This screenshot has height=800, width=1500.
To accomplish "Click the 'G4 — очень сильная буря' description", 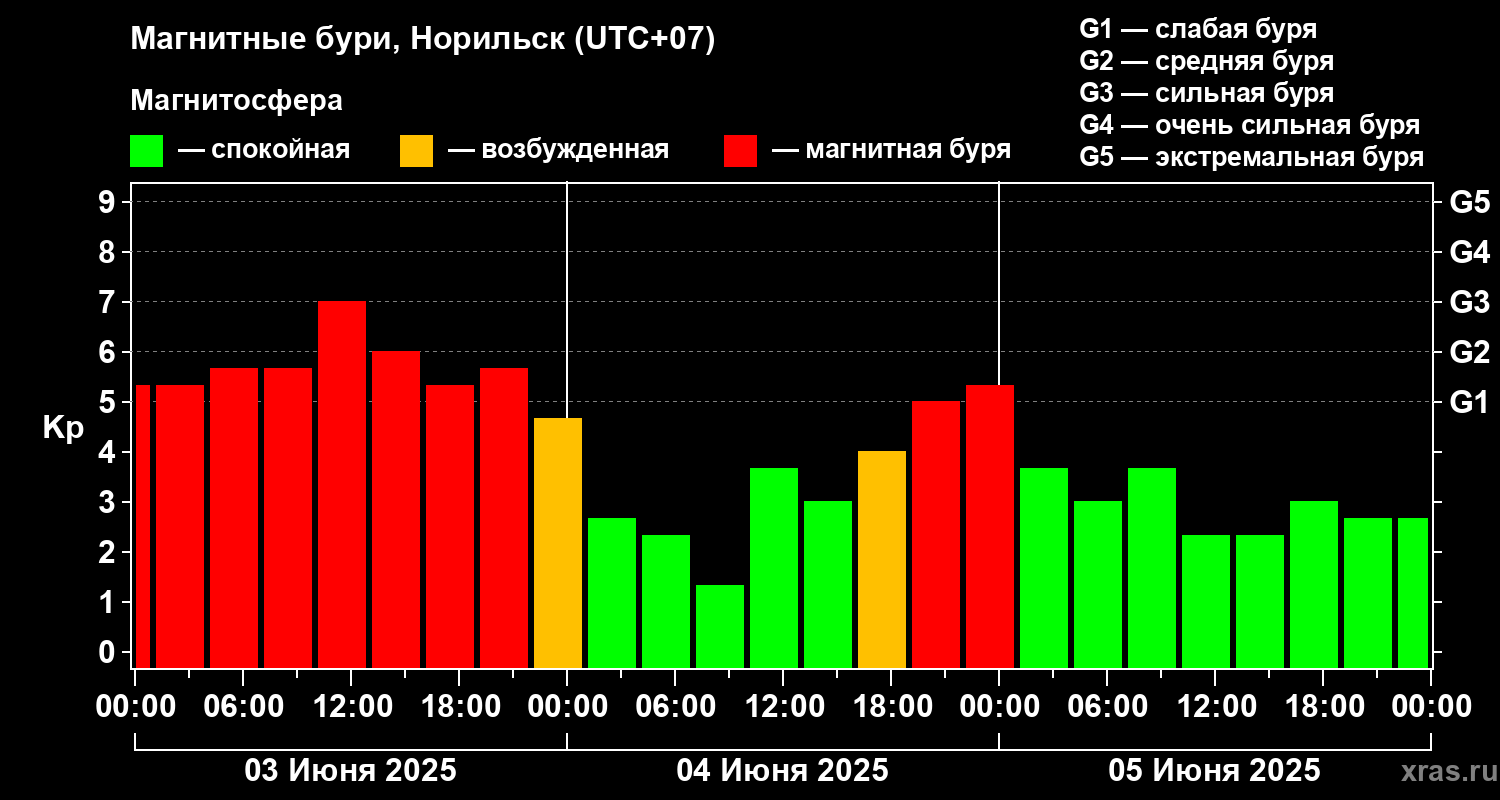I will (1249, 125).
